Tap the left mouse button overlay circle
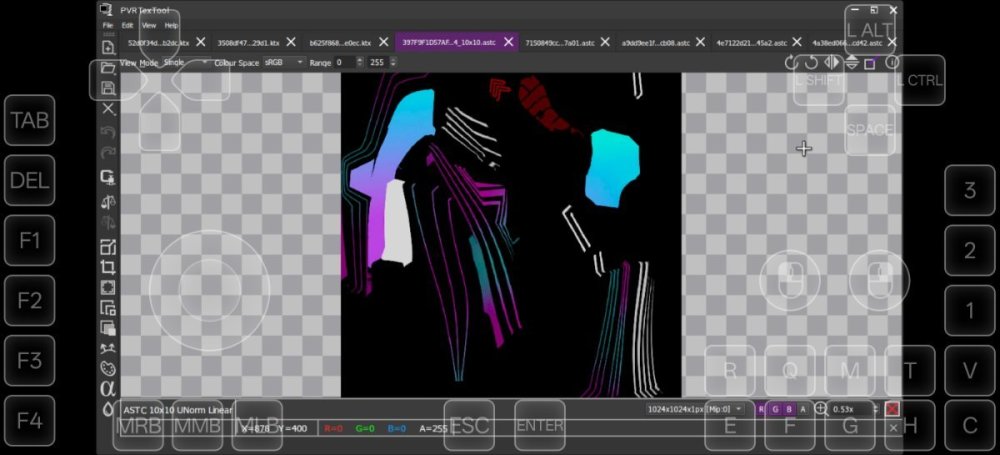The height and width of the screenshot is (455, 1000). [790, 280]
